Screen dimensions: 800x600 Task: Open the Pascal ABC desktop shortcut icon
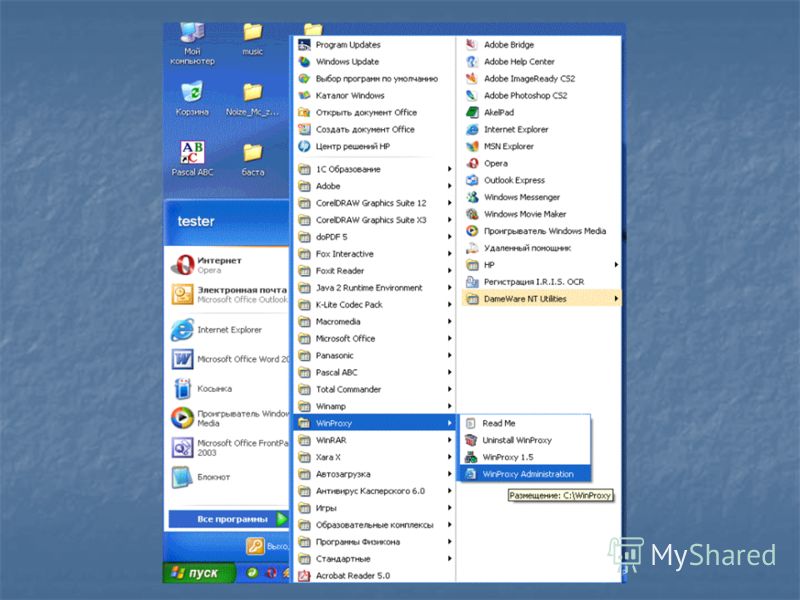[x=192, y=152]
